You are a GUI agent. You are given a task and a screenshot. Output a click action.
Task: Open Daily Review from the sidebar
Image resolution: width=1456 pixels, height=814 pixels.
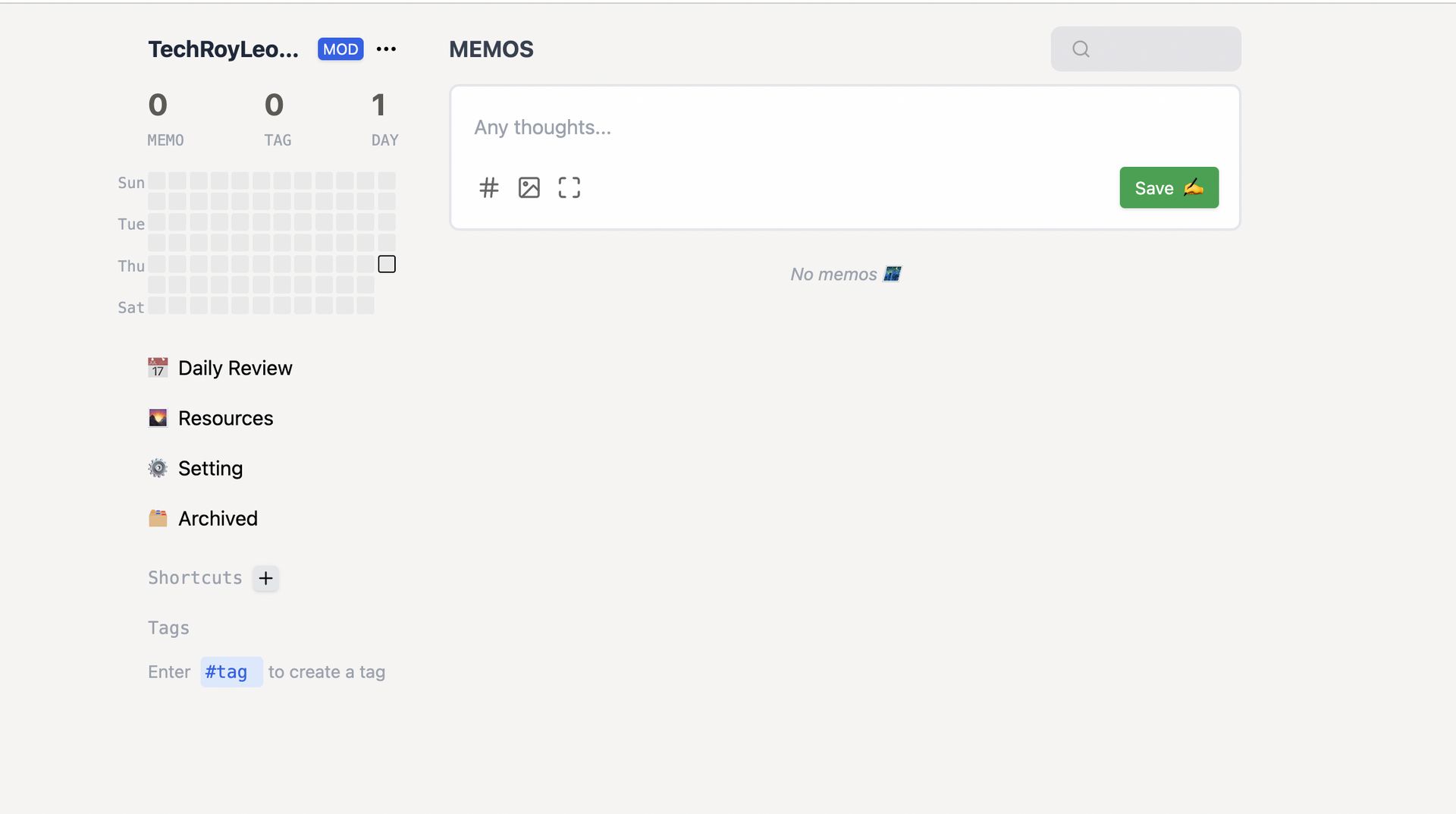coord(235,368)
